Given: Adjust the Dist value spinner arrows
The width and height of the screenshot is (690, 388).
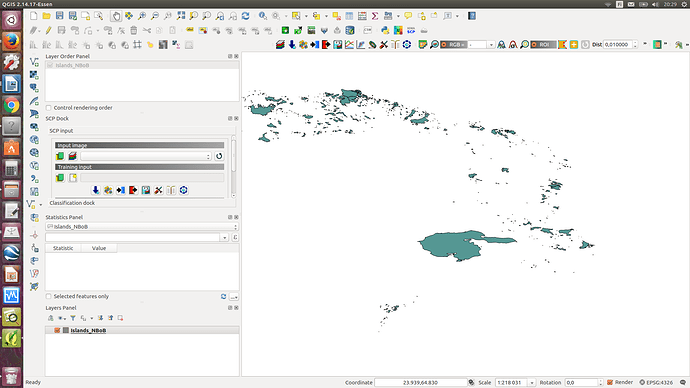Looking at the screenshot, I should coord(635,44).
